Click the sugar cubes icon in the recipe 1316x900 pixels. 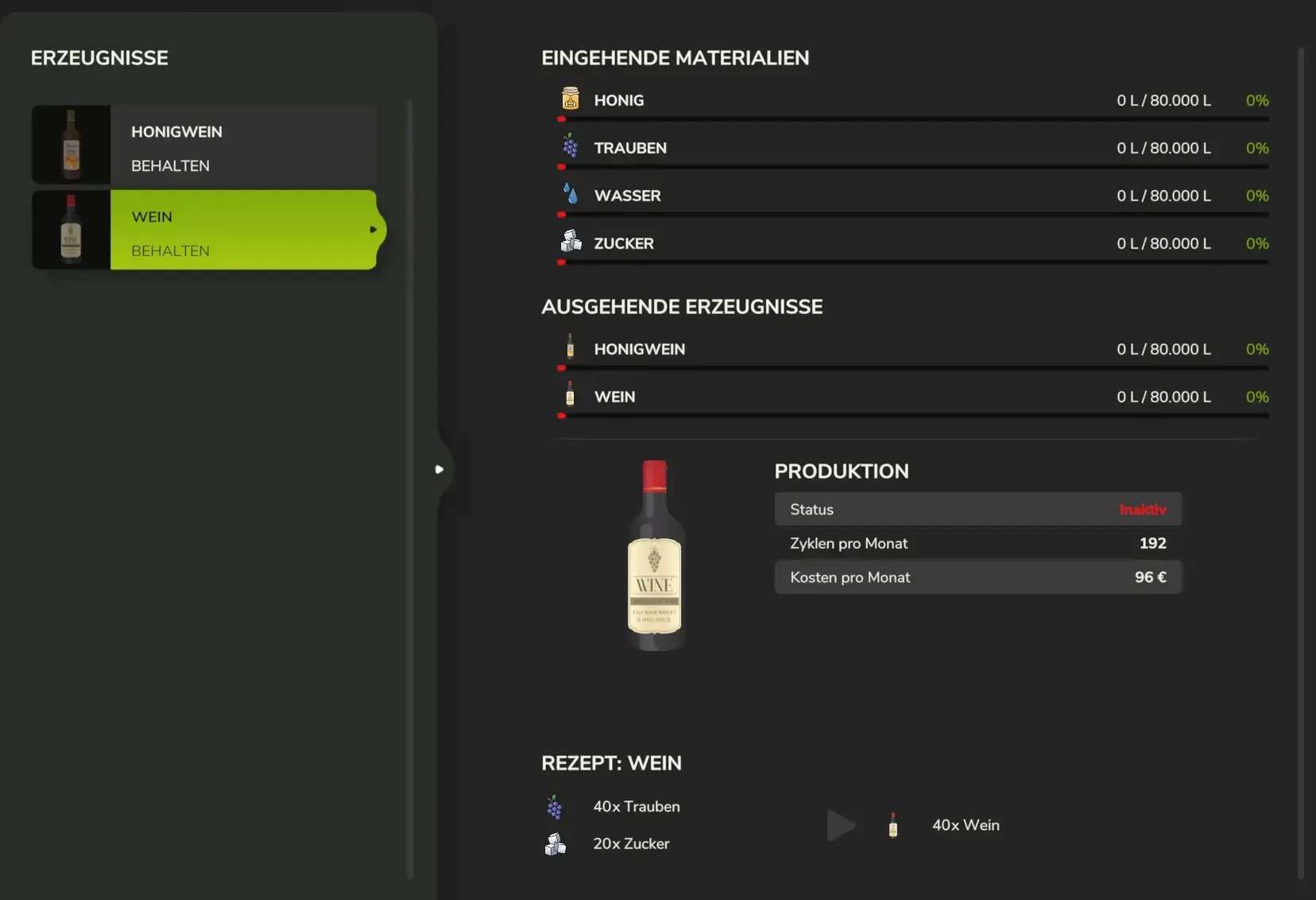(x=555, y=844)
